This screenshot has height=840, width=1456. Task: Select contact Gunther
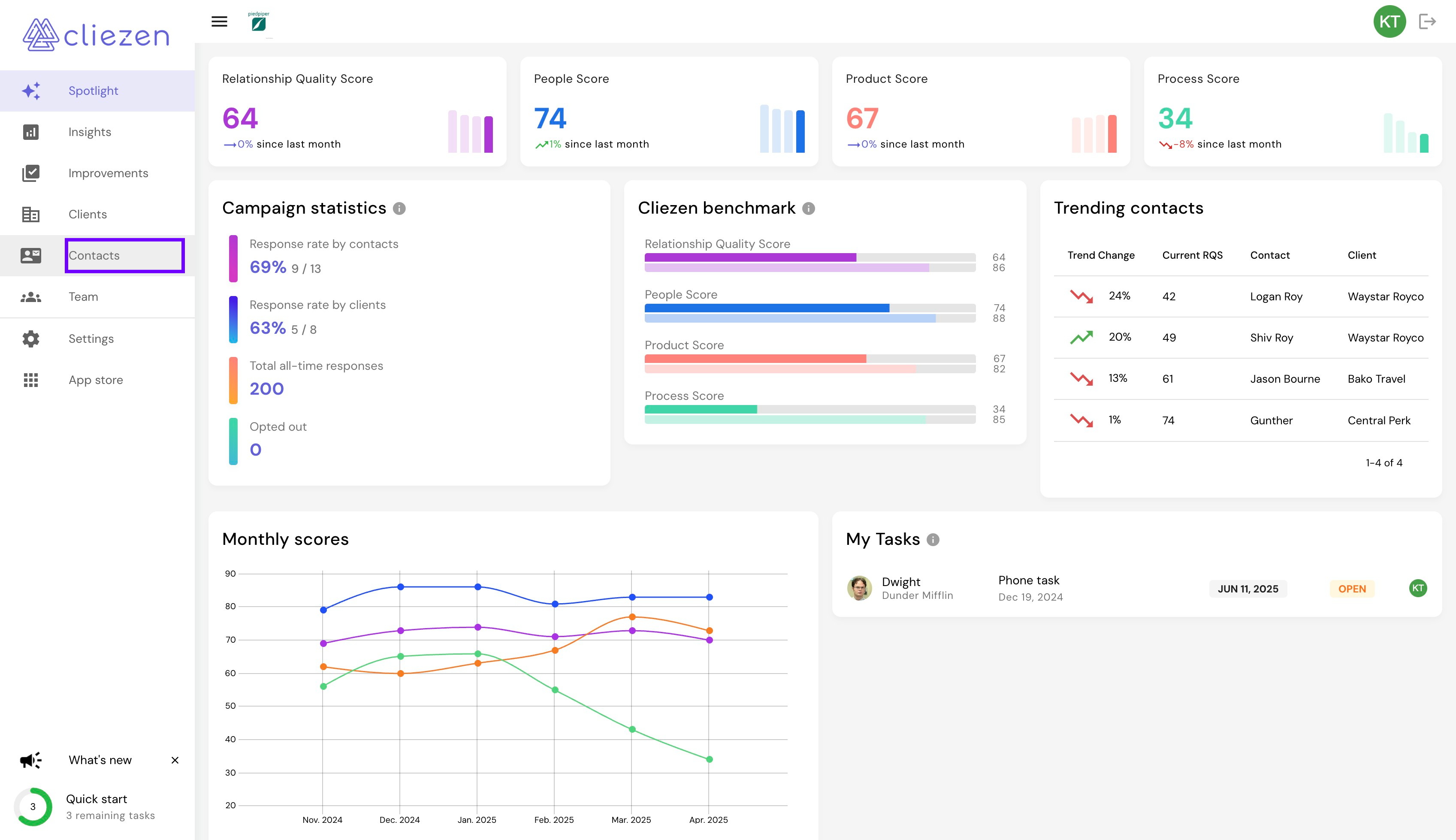pos(1271,420)
